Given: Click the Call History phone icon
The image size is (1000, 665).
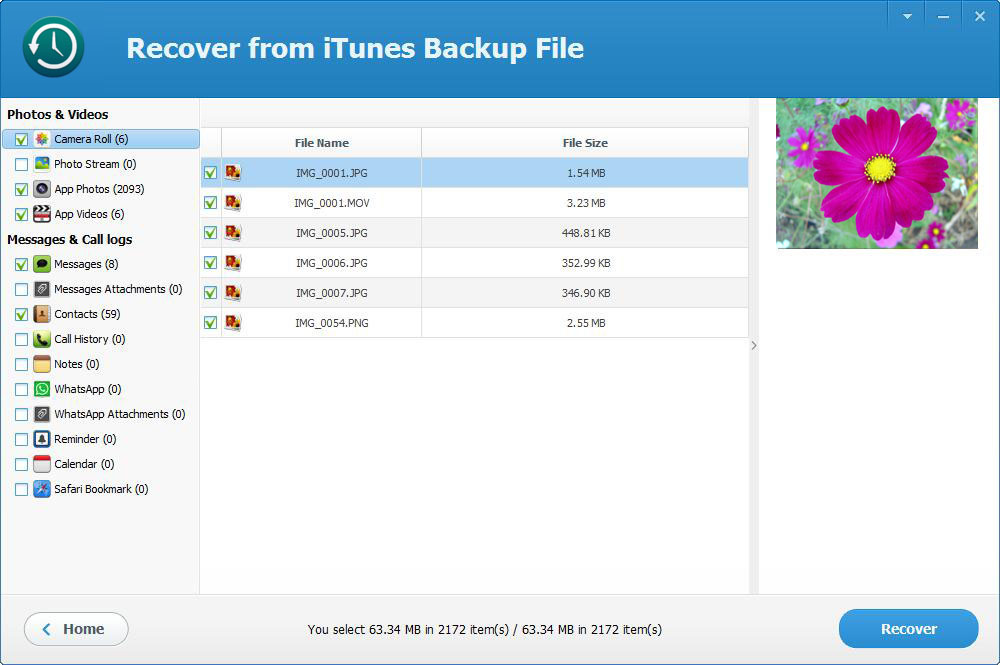Looking at the screenshot, I should tap(42, 339).
